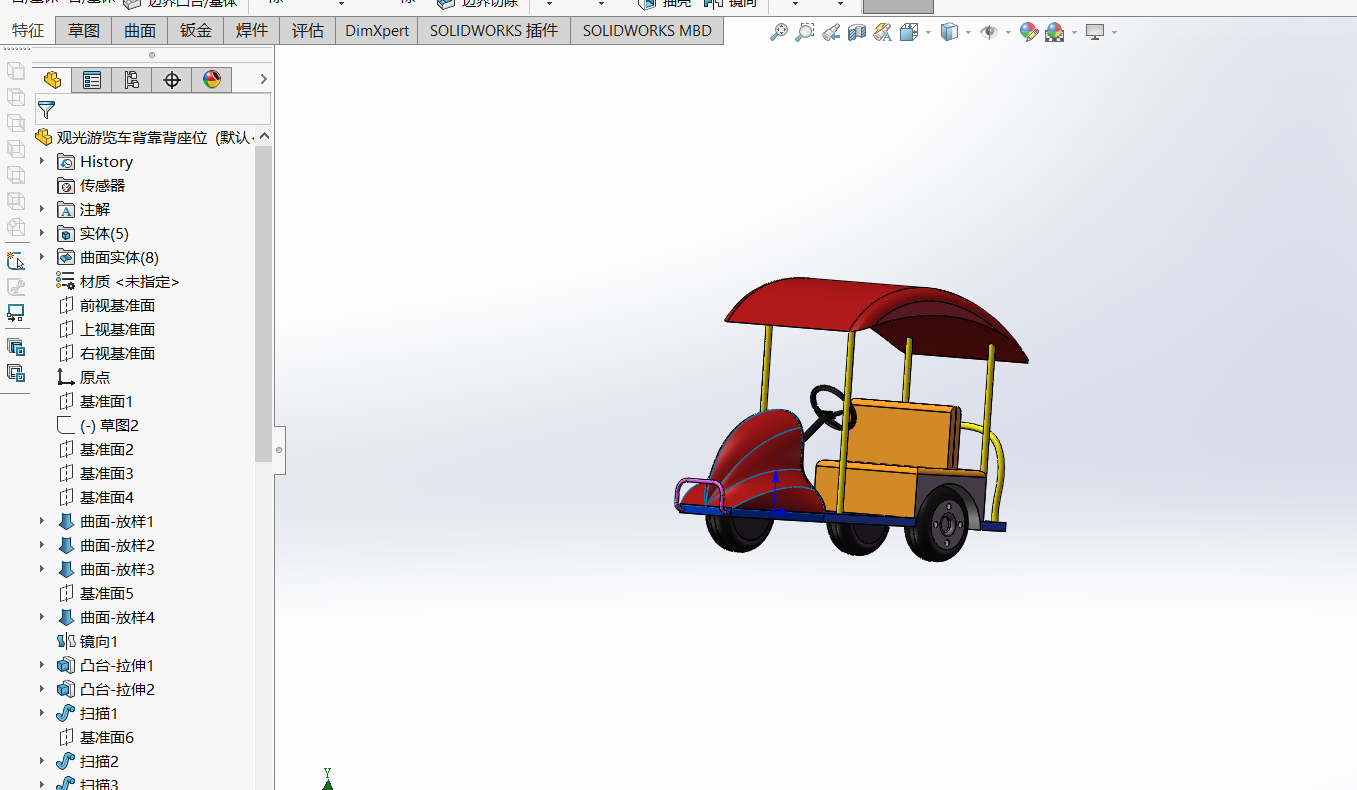
Task: Open the PropertyManager tab icon
Action: point(92,80)
